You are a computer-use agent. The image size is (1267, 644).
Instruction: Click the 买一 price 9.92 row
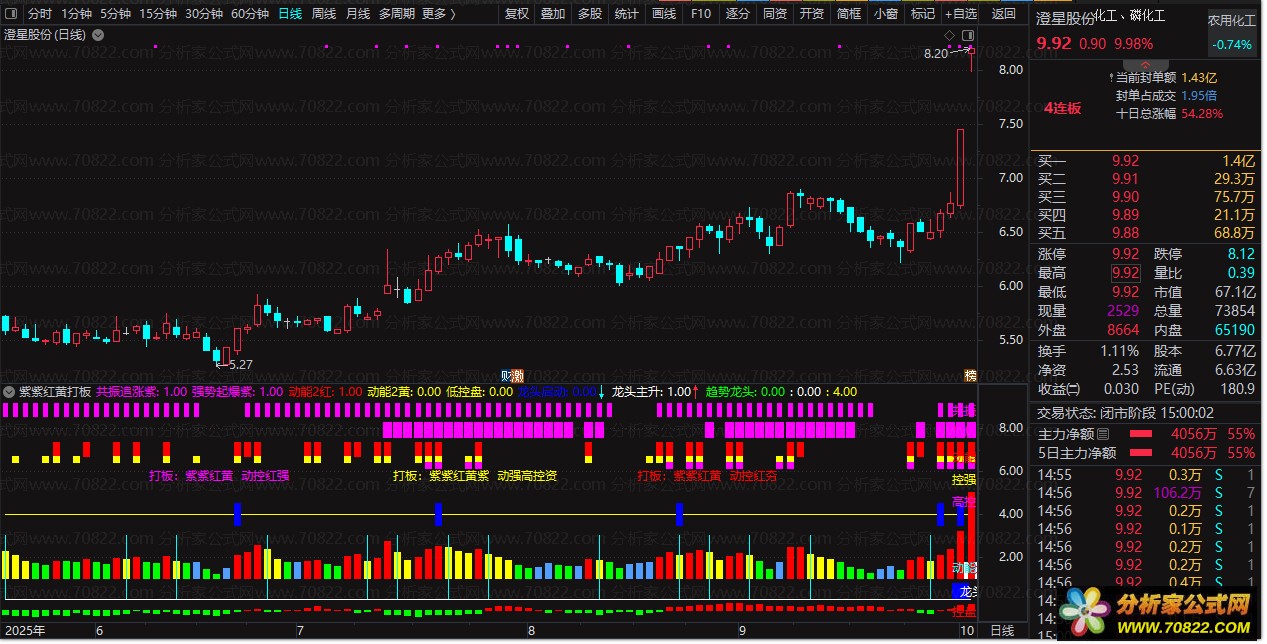(1146, 160)
